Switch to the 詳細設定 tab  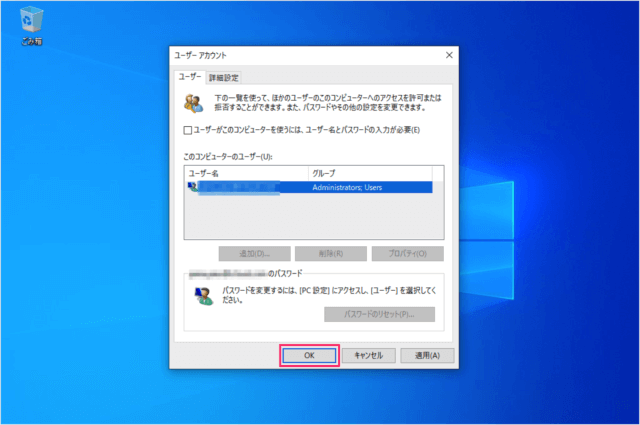[225, 77]
